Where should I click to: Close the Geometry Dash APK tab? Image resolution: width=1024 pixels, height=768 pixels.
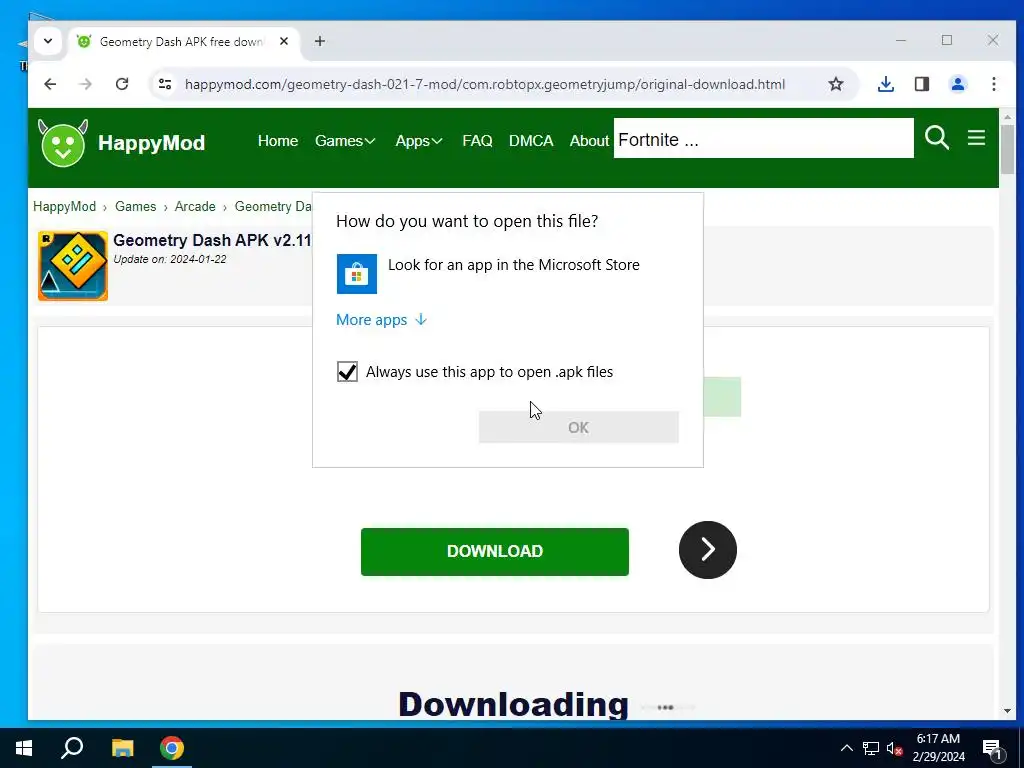click(283, 41)
